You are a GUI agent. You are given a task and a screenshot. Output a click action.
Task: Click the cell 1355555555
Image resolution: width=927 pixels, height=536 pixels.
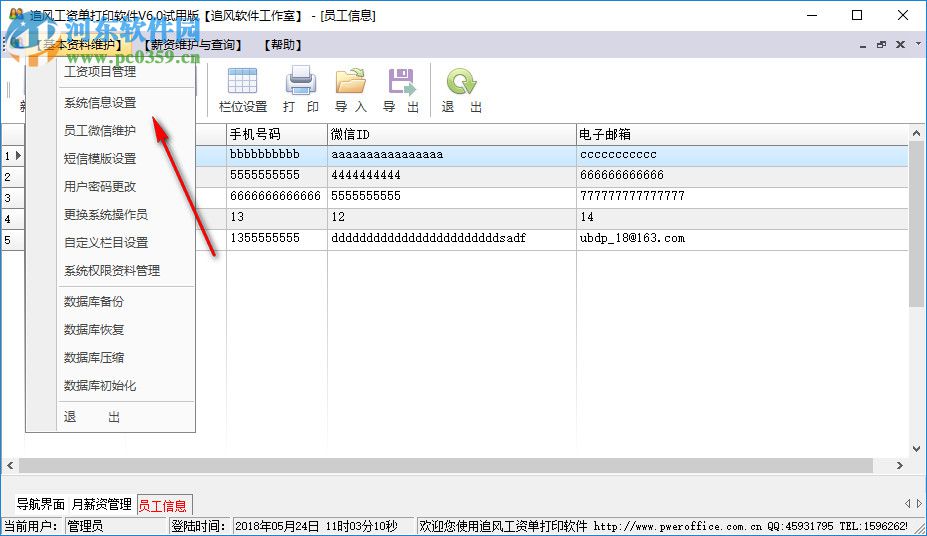(277, 239)
